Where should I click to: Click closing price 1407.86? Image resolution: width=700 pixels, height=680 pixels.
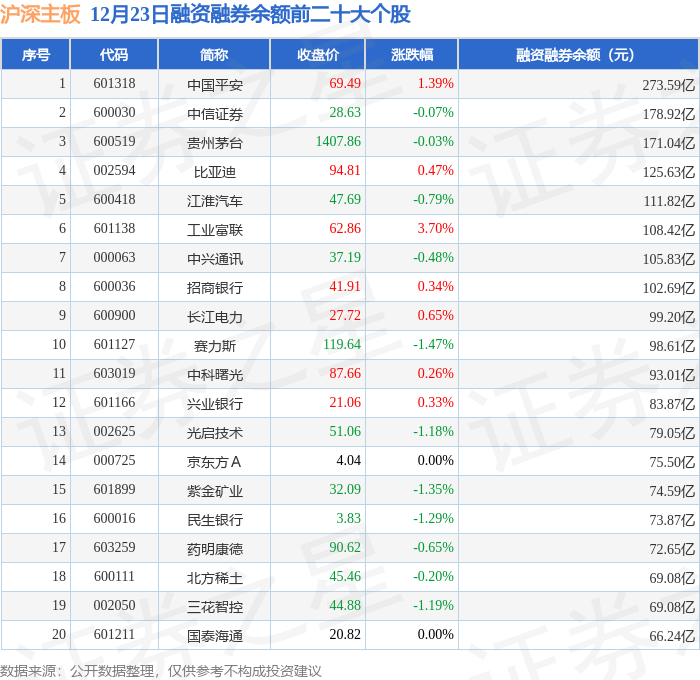click(338, 142)
